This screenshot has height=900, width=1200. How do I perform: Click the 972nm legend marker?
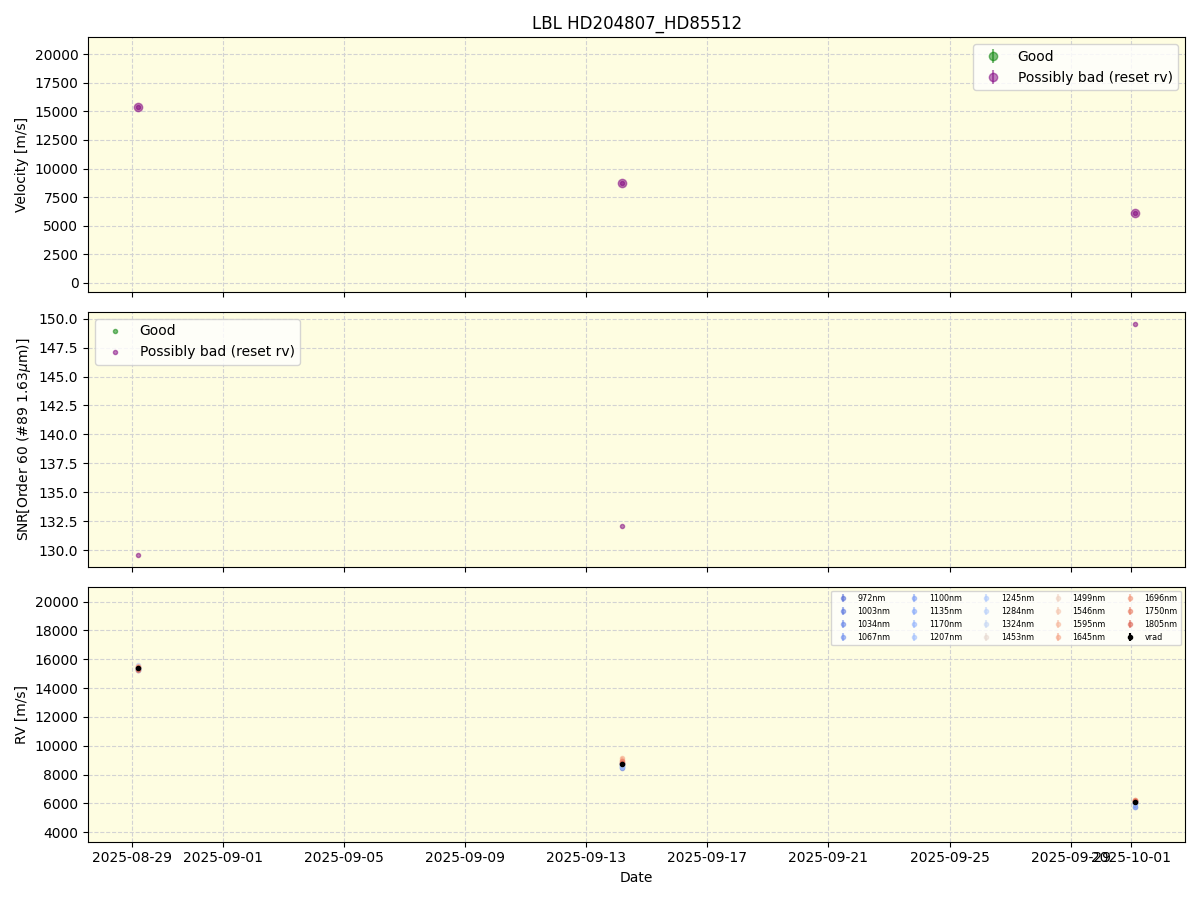pyautogui.click(x=843, y=598)
